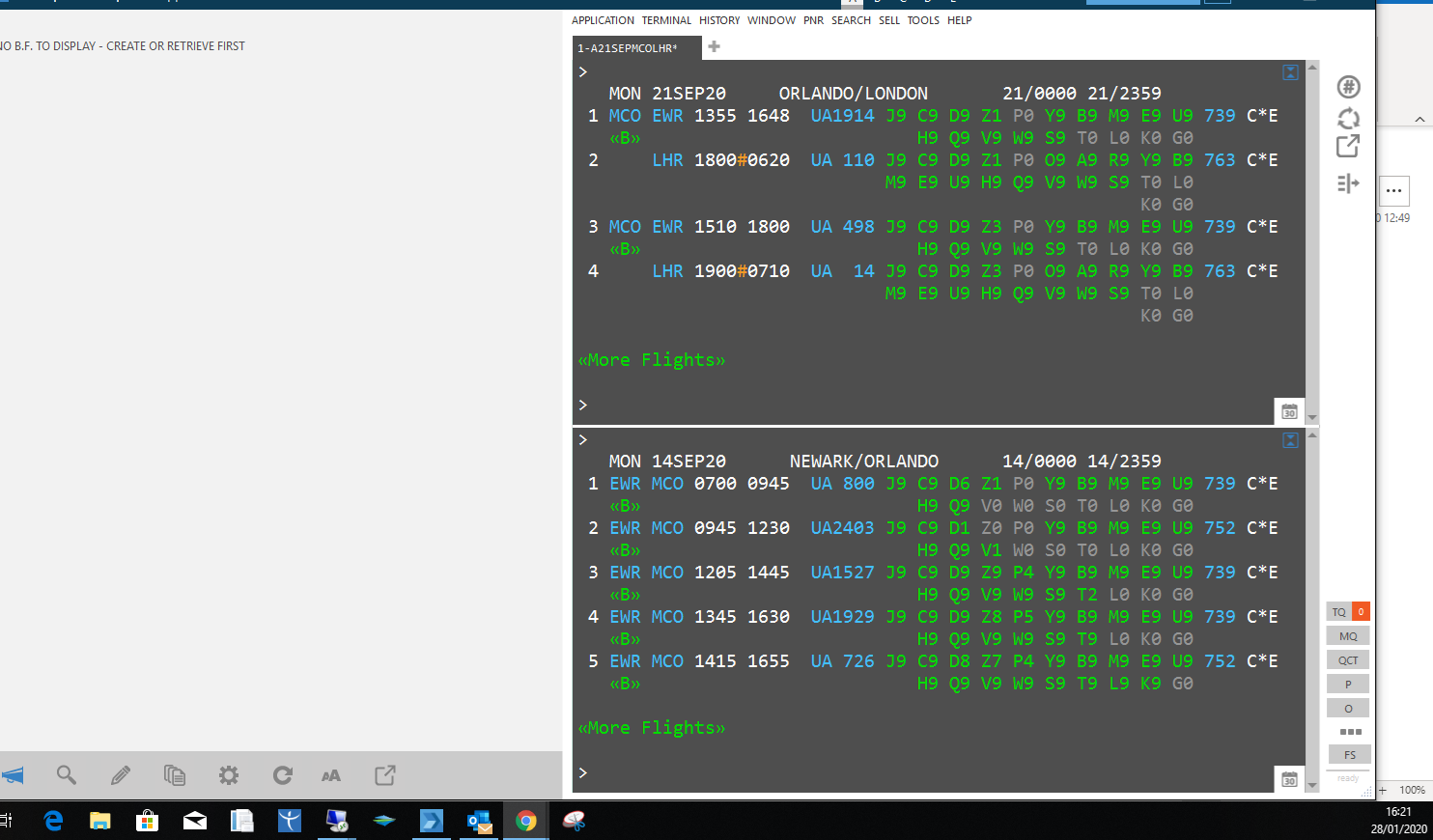Open the gear settings icon in bottom toolbar

click(229, 775)
